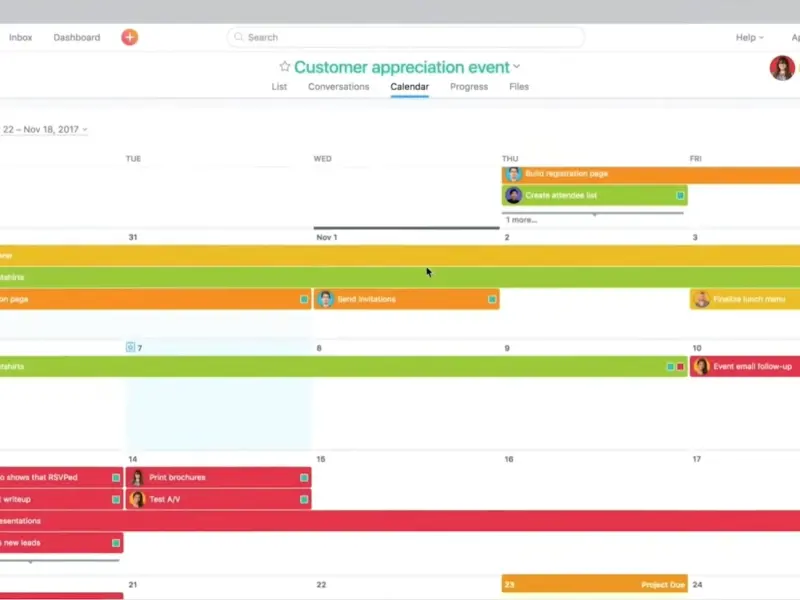
Task: Switch to the Progress tab
Action: click(468, 87)
